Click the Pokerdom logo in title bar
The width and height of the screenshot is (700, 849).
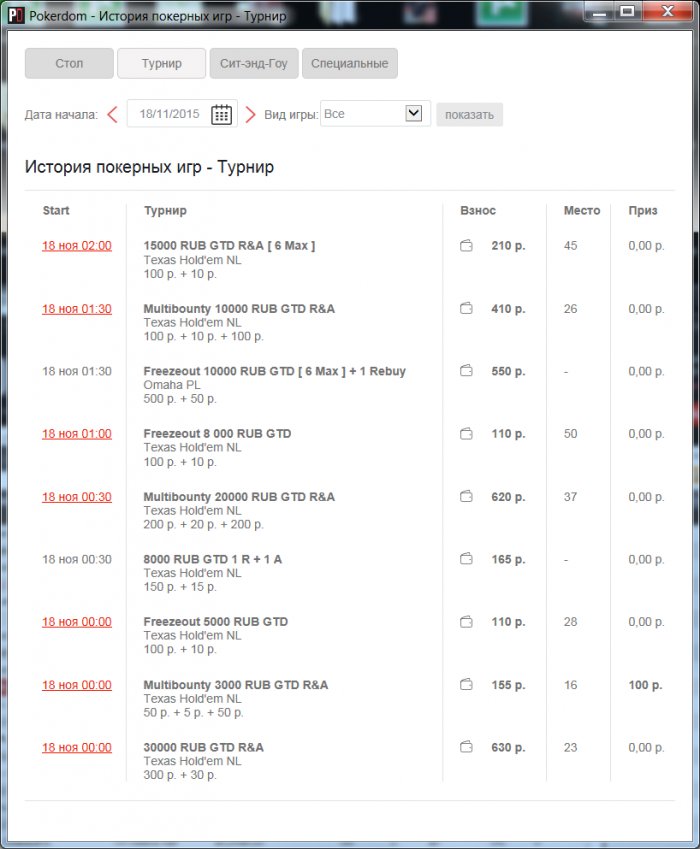(15, 16)
